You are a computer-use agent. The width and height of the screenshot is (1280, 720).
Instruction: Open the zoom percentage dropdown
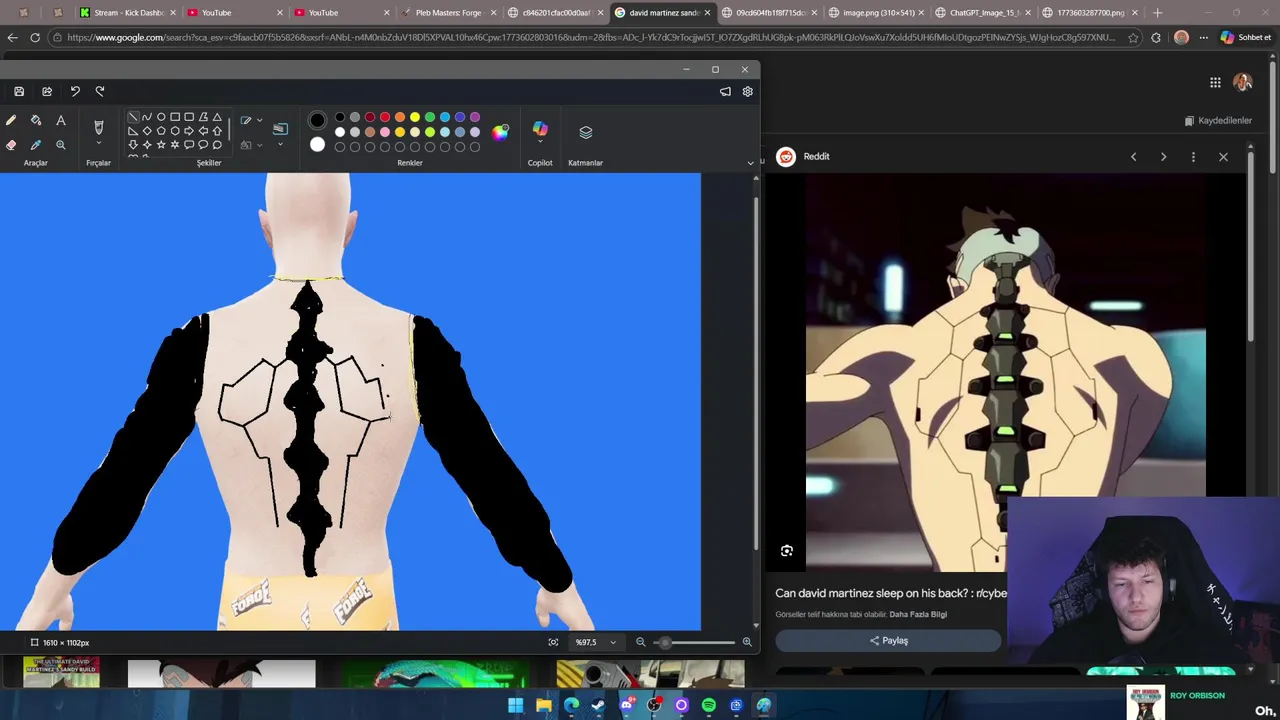click(613, 642)
